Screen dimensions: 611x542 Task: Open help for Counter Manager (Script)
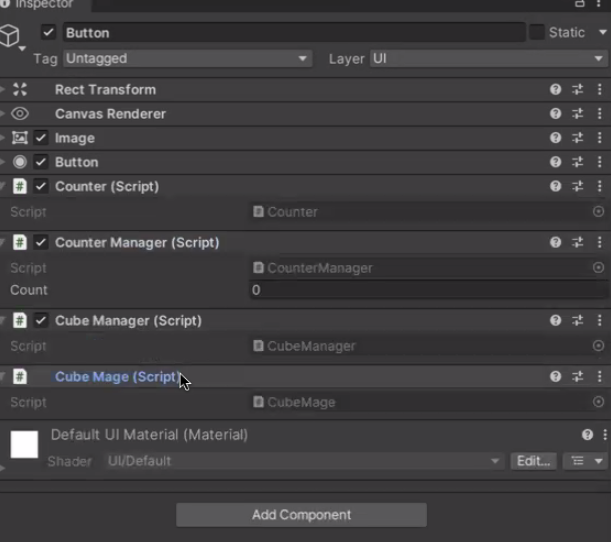coord(555,242)
